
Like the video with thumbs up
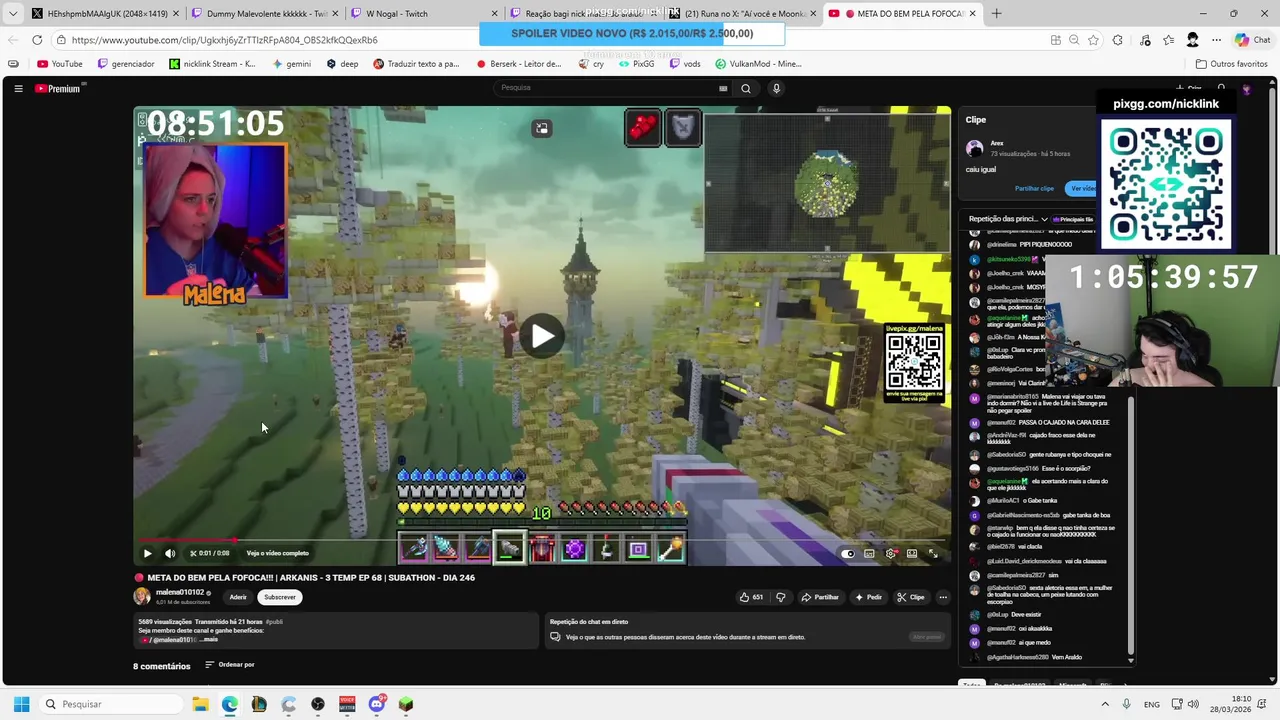[751, 597]
